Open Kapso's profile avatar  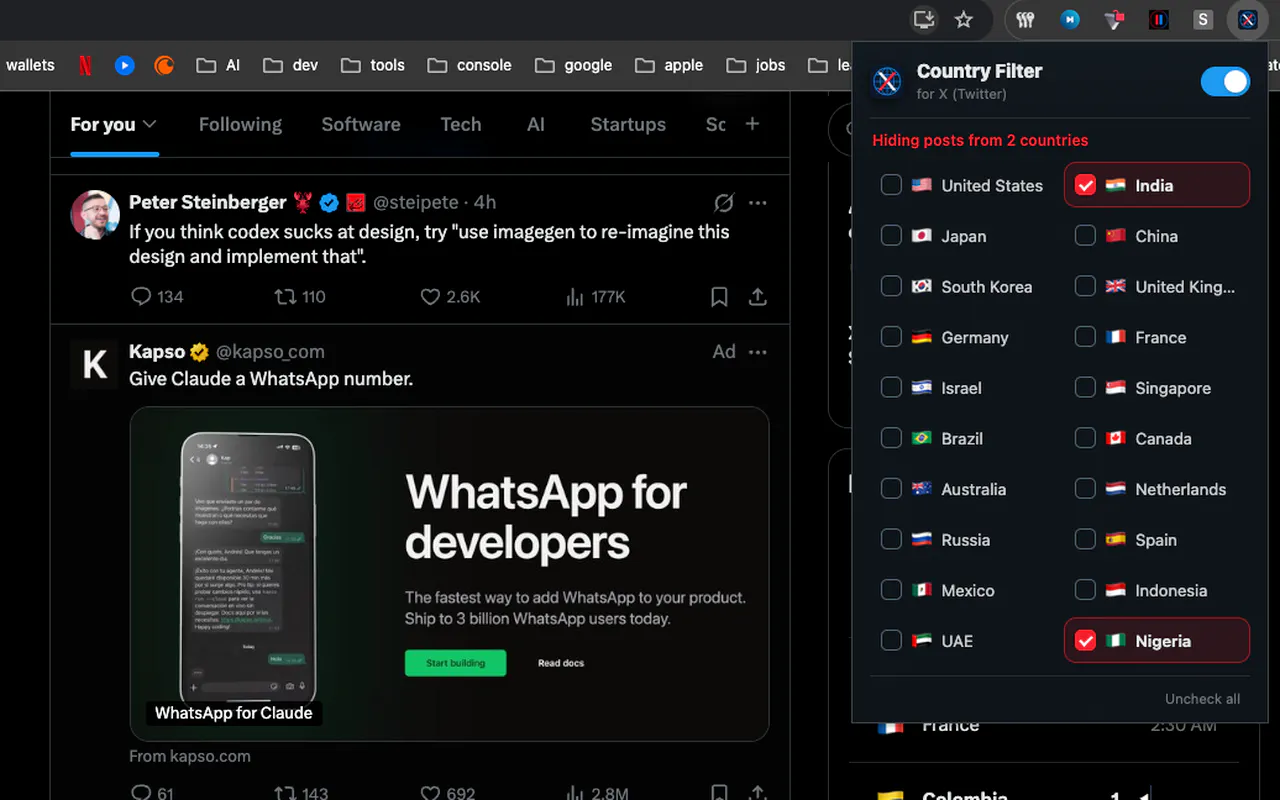click(x=95, y=364)
